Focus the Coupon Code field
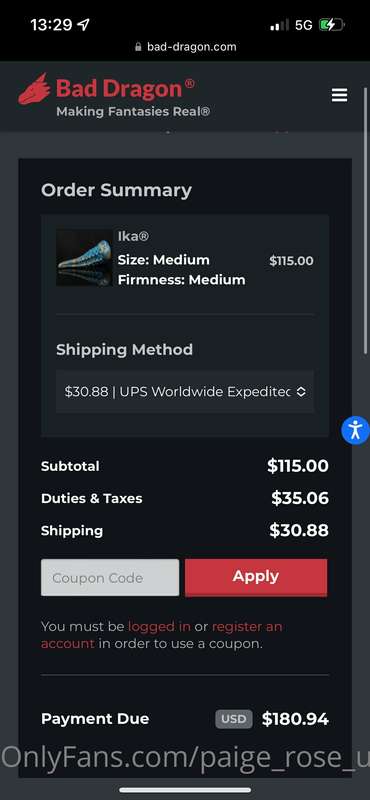The height and width of the screenshot is (800, 370). (x=110, y=577)
